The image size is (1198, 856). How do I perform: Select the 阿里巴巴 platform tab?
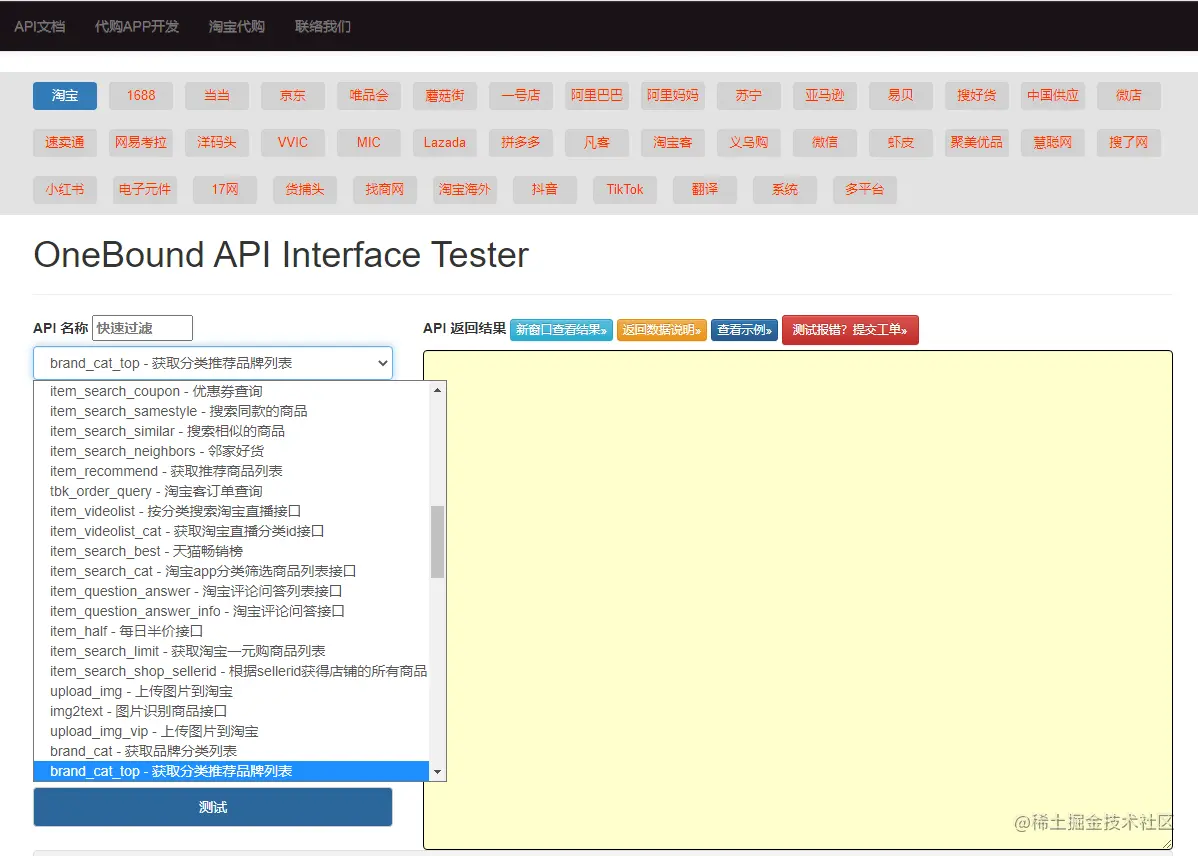[597, 96]
